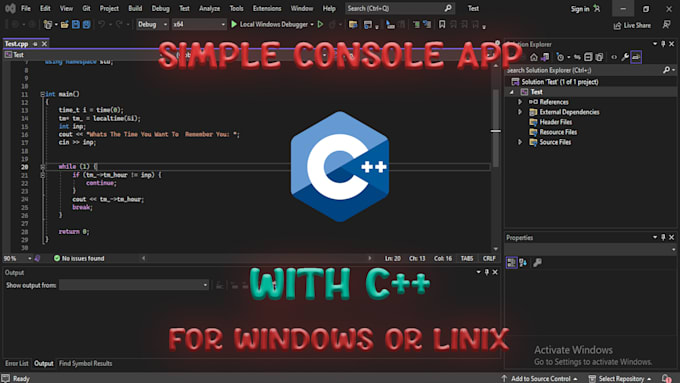Switch to the Error List tab
Image resolution: width=680 pixels, height=383 pixels.
(x=16, y=363)
